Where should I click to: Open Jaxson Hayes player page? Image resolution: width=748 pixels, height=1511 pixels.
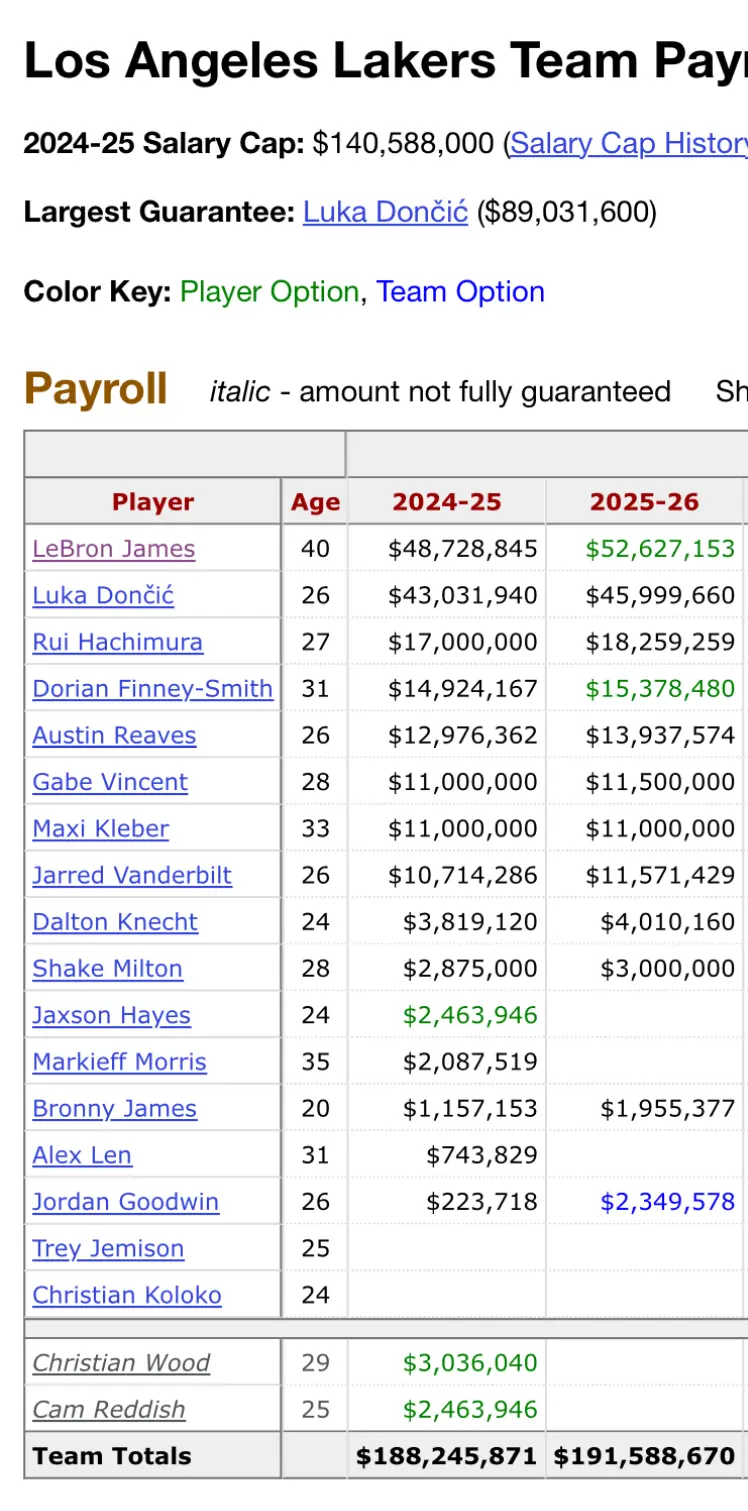coord(111,1016)
